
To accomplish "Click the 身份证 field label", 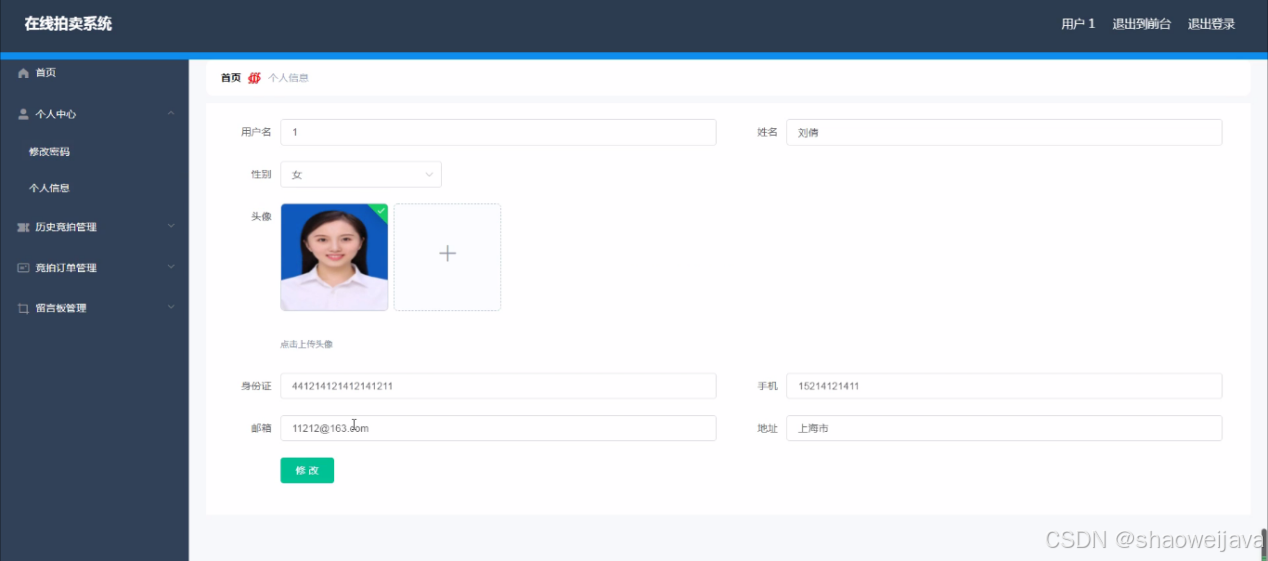I will tap(256, 386).
